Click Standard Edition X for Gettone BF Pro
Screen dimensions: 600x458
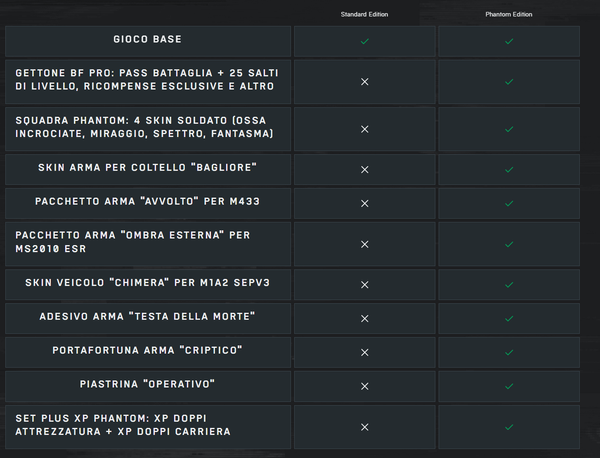pyautogui.click(x=365, y=81)
